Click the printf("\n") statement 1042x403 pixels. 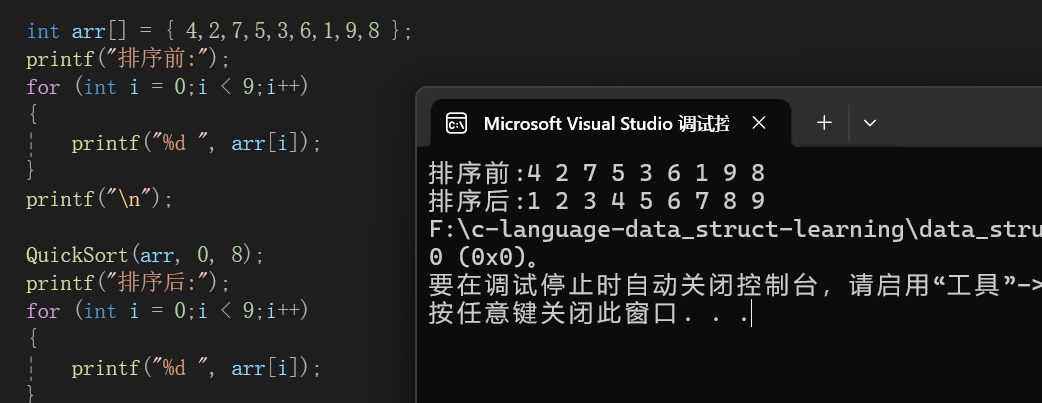coord(100,199)
